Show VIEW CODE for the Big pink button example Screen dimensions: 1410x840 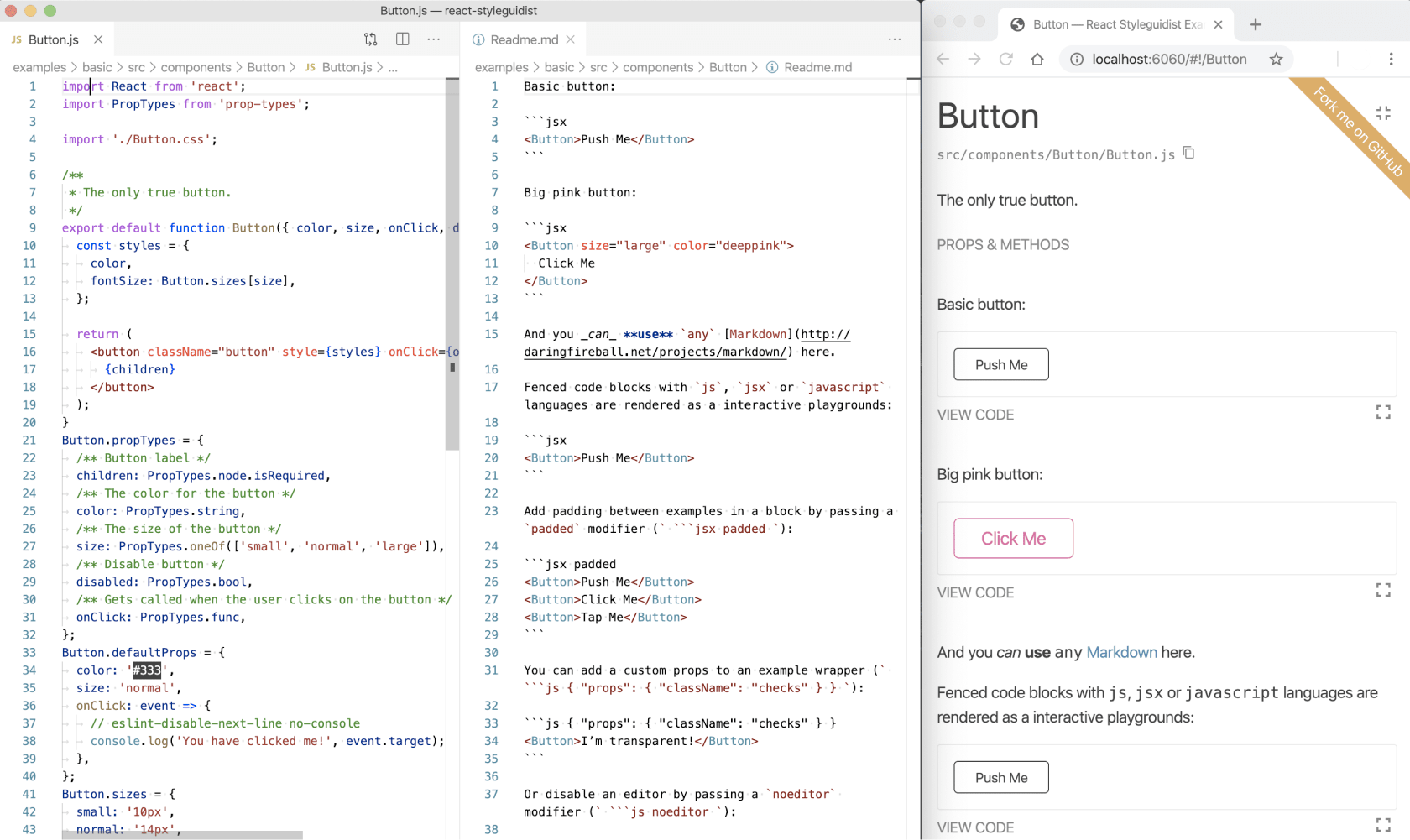click(x=975, y=592)
